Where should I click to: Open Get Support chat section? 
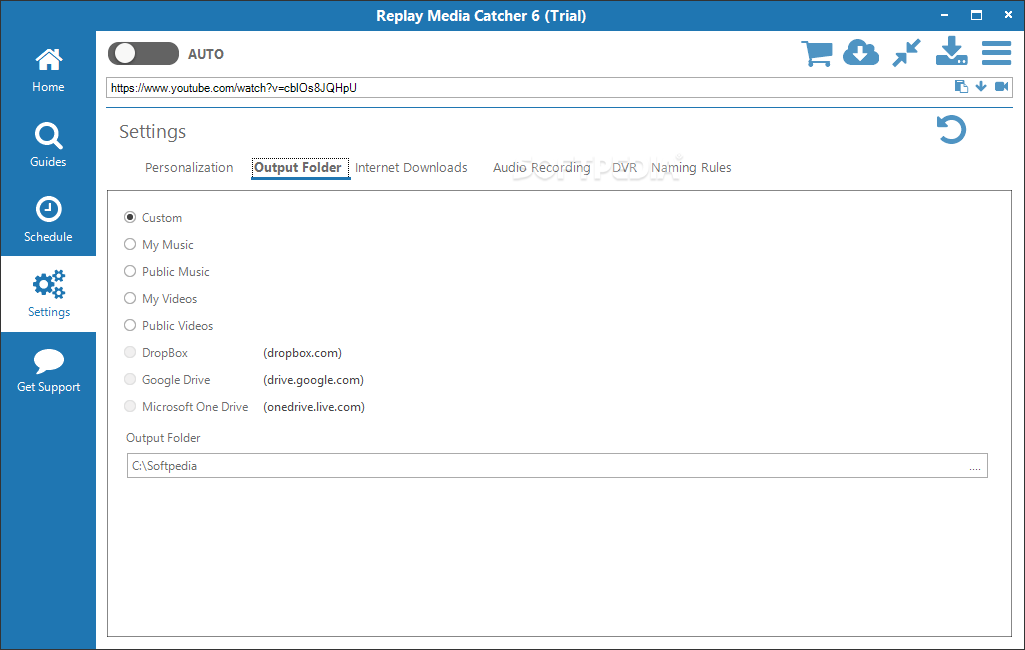(48, 370)
